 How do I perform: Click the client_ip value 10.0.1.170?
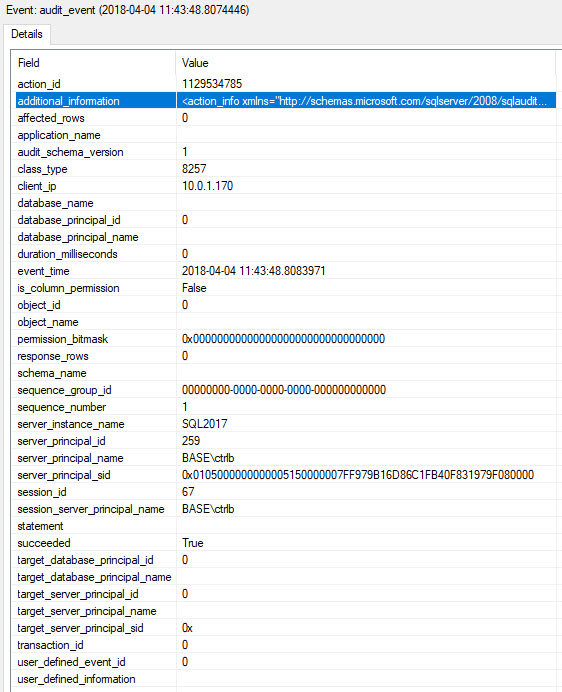point(207,186)
